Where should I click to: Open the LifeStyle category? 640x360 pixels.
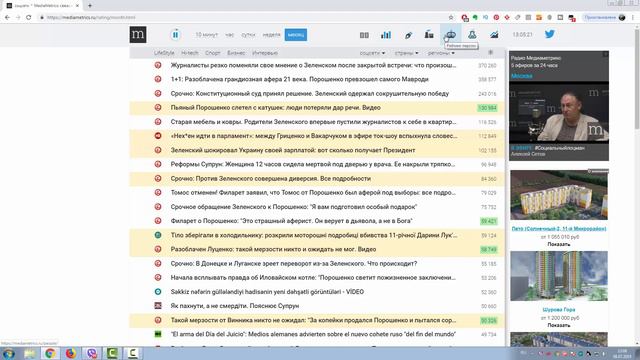click(x=164, y=53)
